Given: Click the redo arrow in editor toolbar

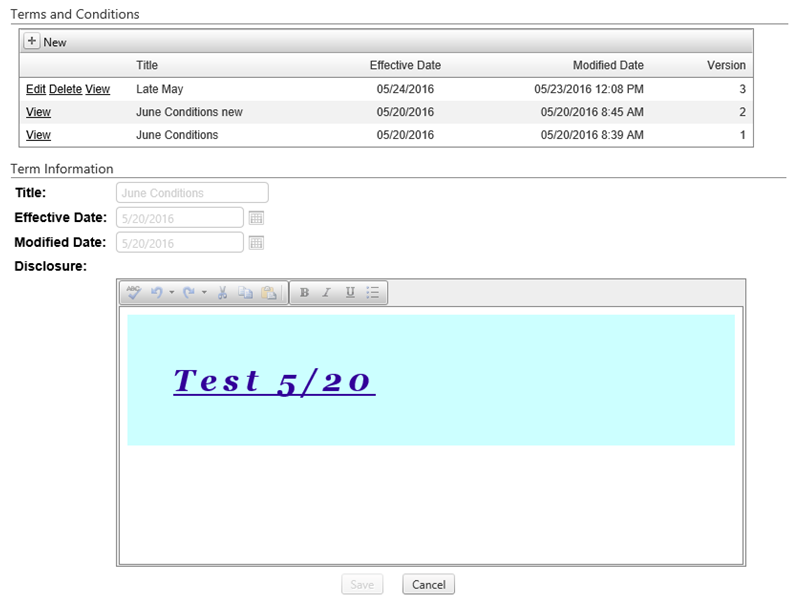Looking at the screenshot, I should point(189,293).
